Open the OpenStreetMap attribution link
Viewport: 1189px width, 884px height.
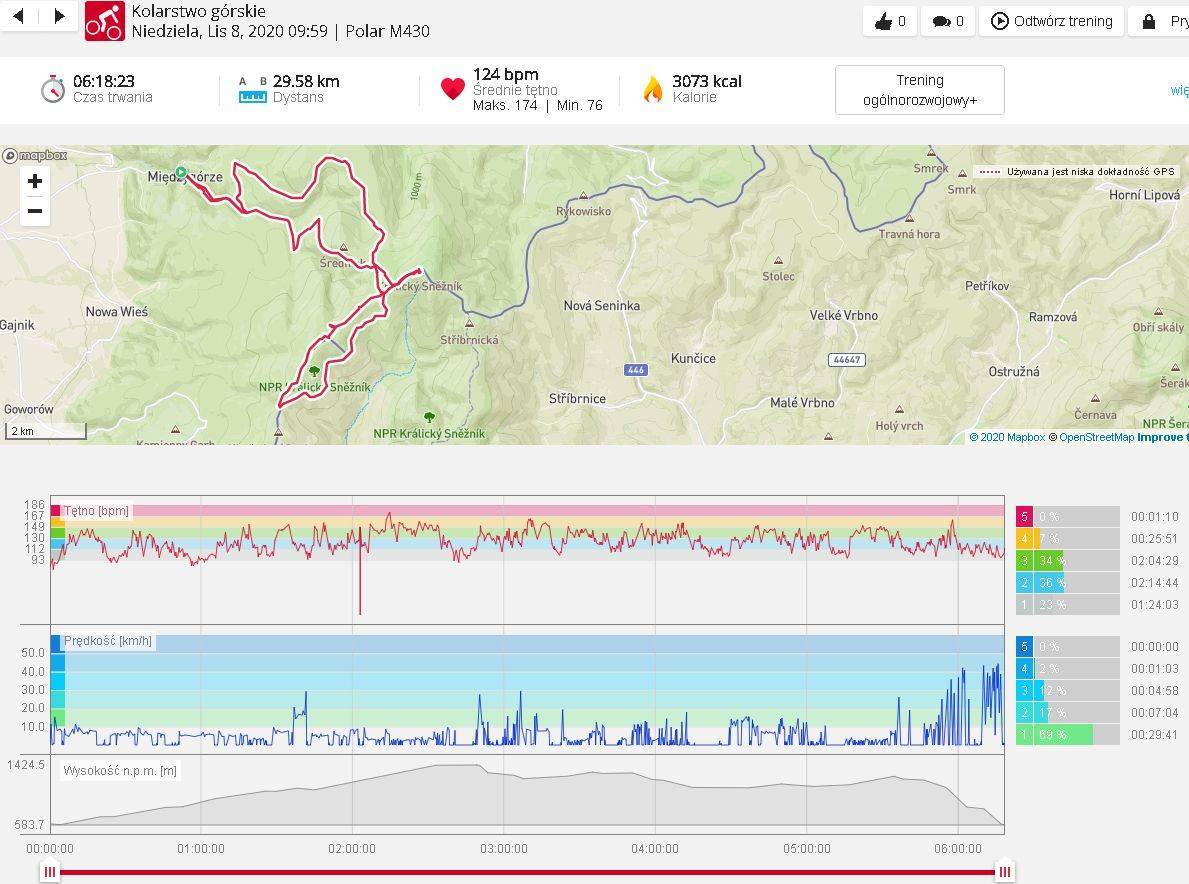(1096, 437)
